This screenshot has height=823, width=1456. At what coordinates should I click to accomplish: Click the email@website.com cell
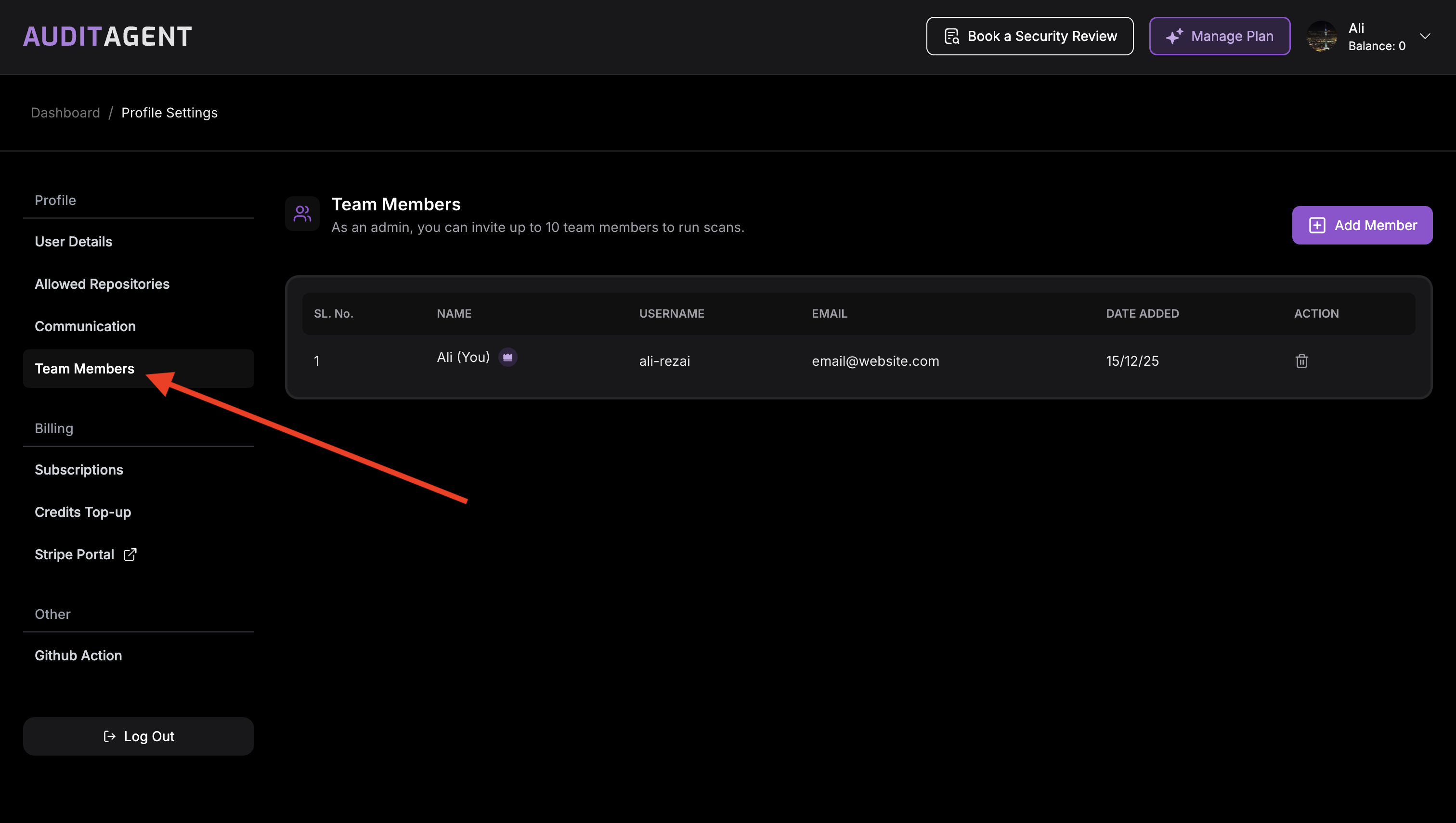click(875, 360)
